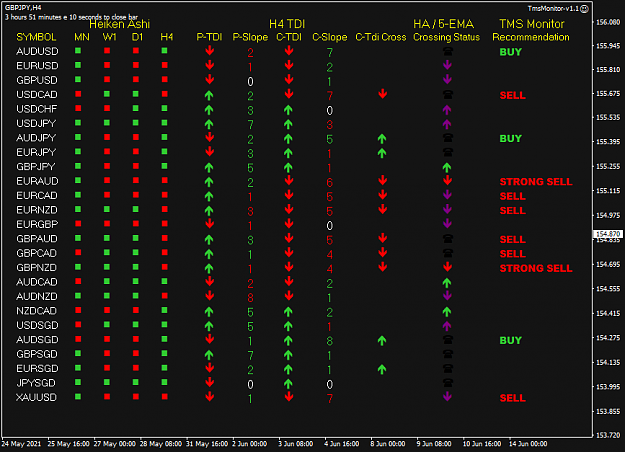Click the AUDSGD C-Tdi Cross green arrow
This screenshot has height=452, width=625.
click(x=382, y=340)
